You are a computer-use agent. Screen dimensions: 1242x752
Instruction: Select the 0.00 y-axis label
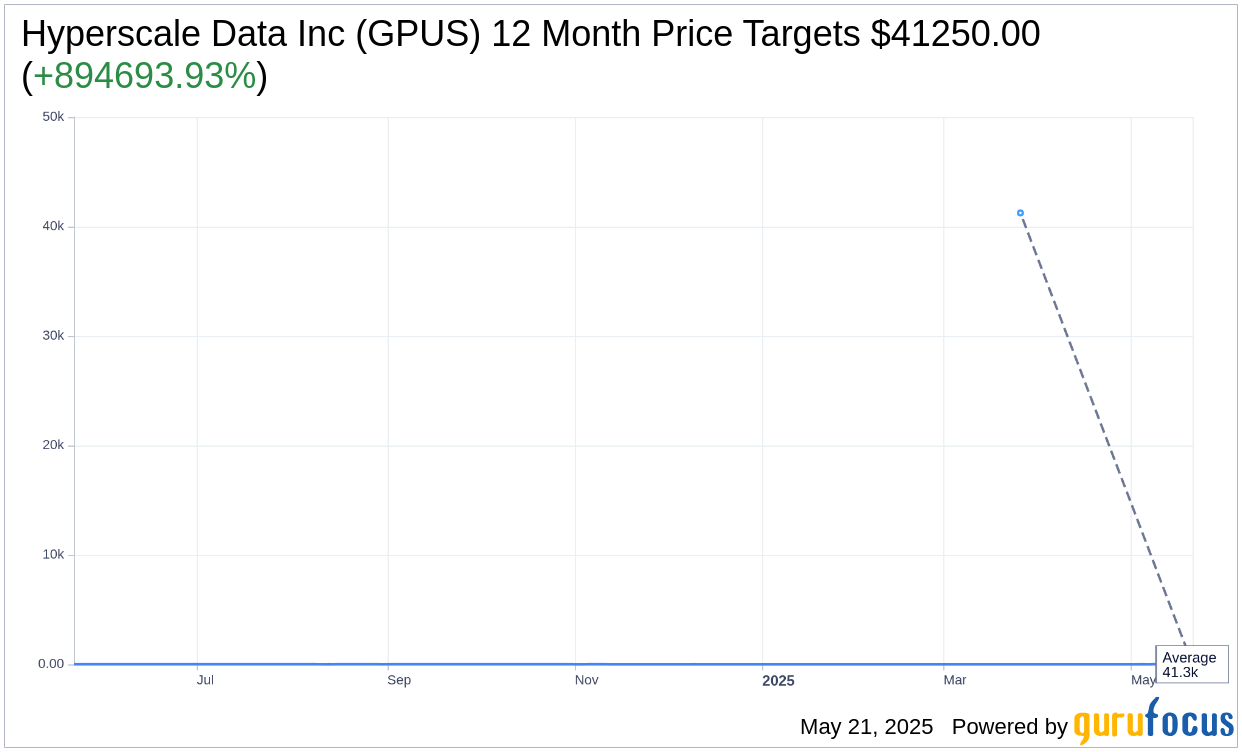pyautogui.click(x=51, y=664)
